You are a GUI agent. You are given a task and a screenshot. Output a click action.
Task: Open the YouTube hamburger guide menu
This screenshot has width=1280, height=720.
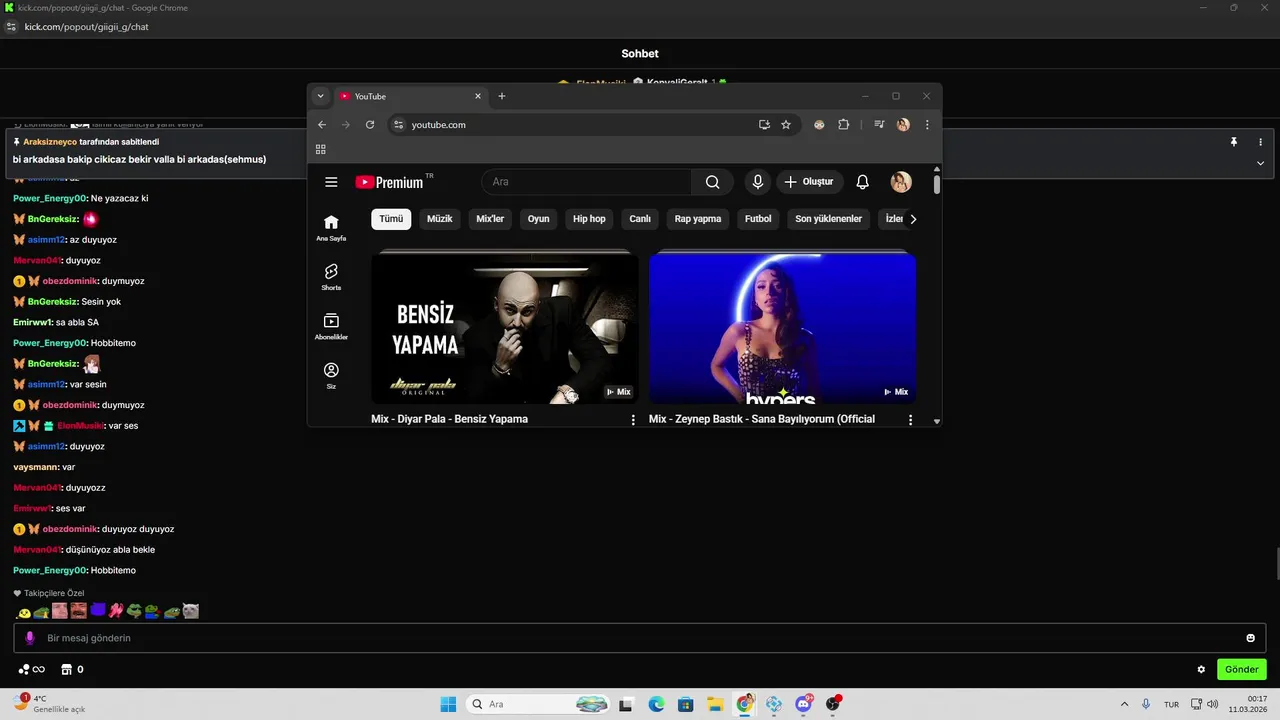coord(331,182)
